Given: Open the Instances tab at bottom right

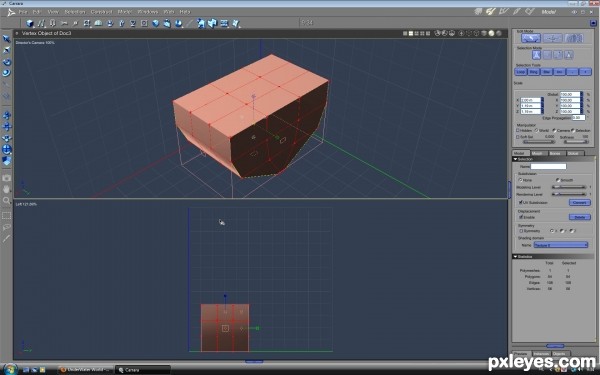Looking at the screenshot, I should click(541, 354).
